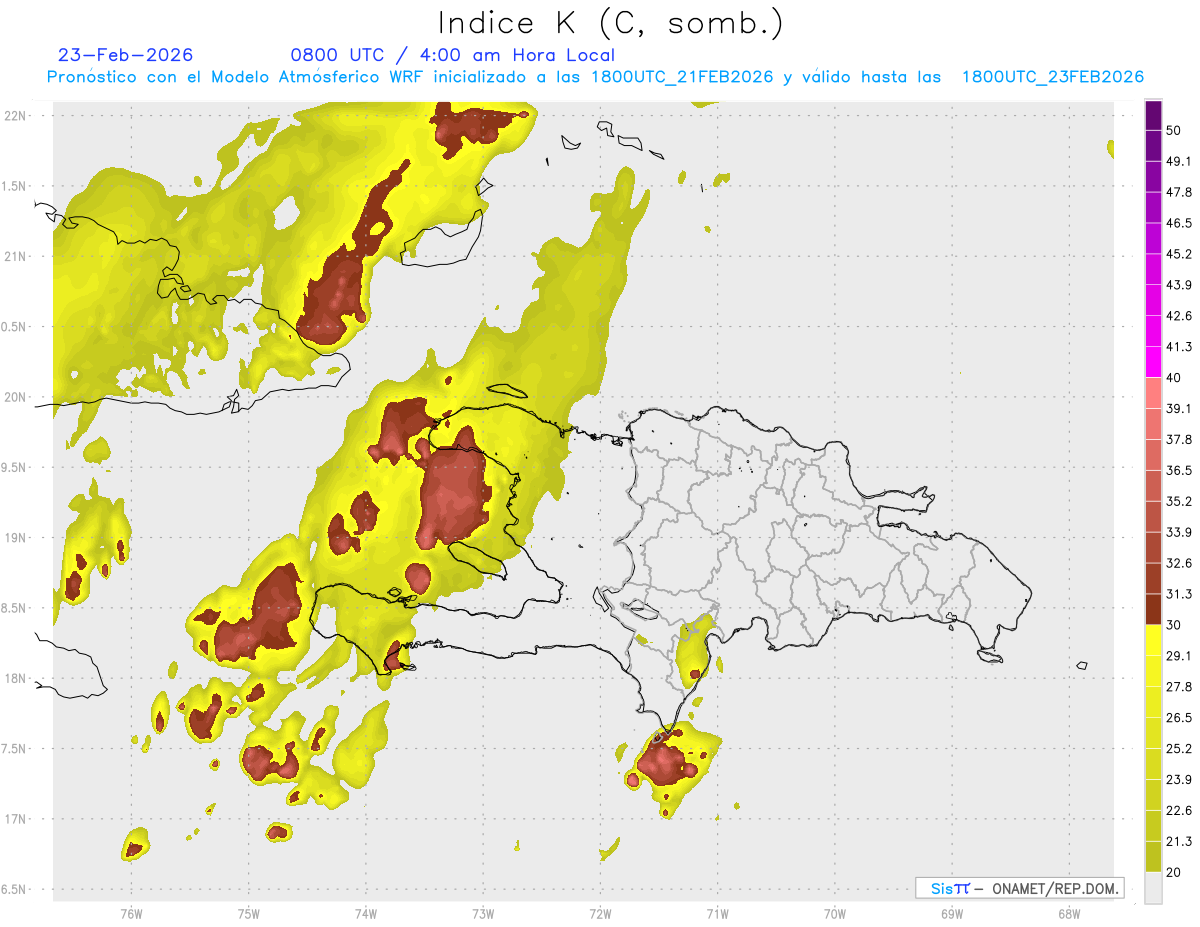Viewport: 1200px width, 927px height.
Task: Click the dark purple swatch between 49.1 and 50
Action: click(1153, 145)
